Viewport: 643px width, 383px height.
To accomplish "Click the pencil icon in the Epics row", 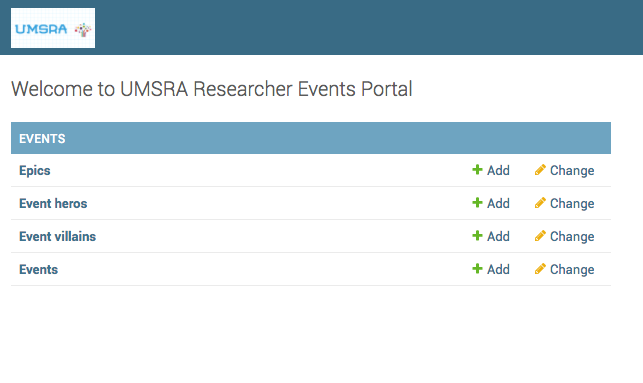I will click(540, 170).
